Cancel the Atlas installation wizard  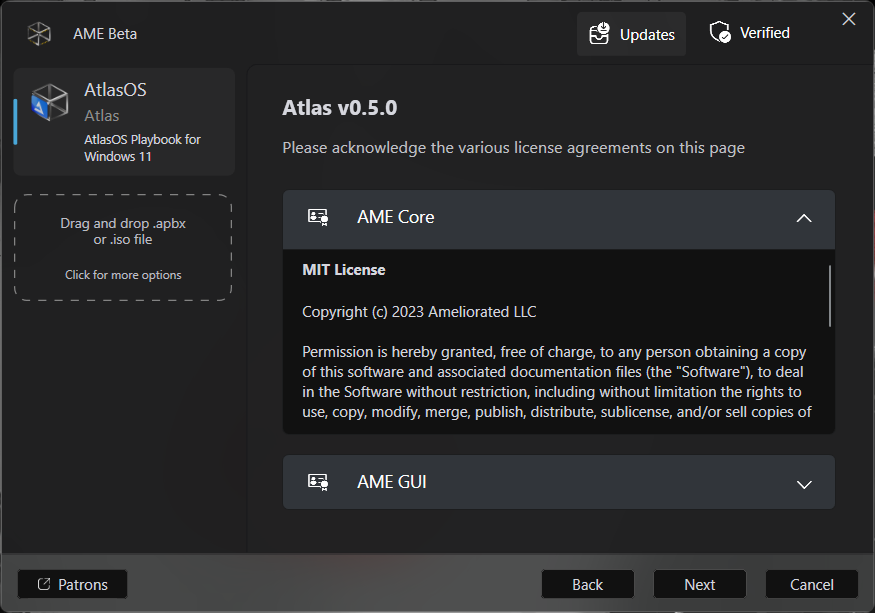[811, 584]
